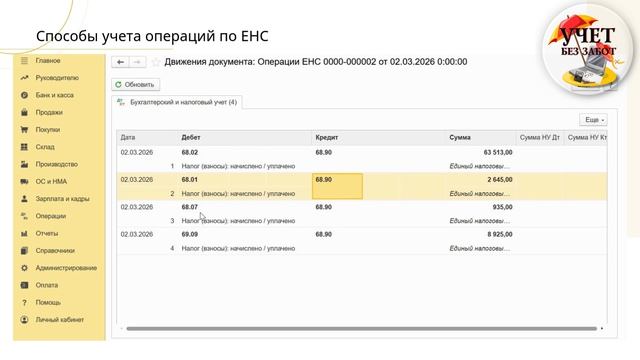Select debit account 69.09 cell
The image size is (640, 360).
point(190,234)
